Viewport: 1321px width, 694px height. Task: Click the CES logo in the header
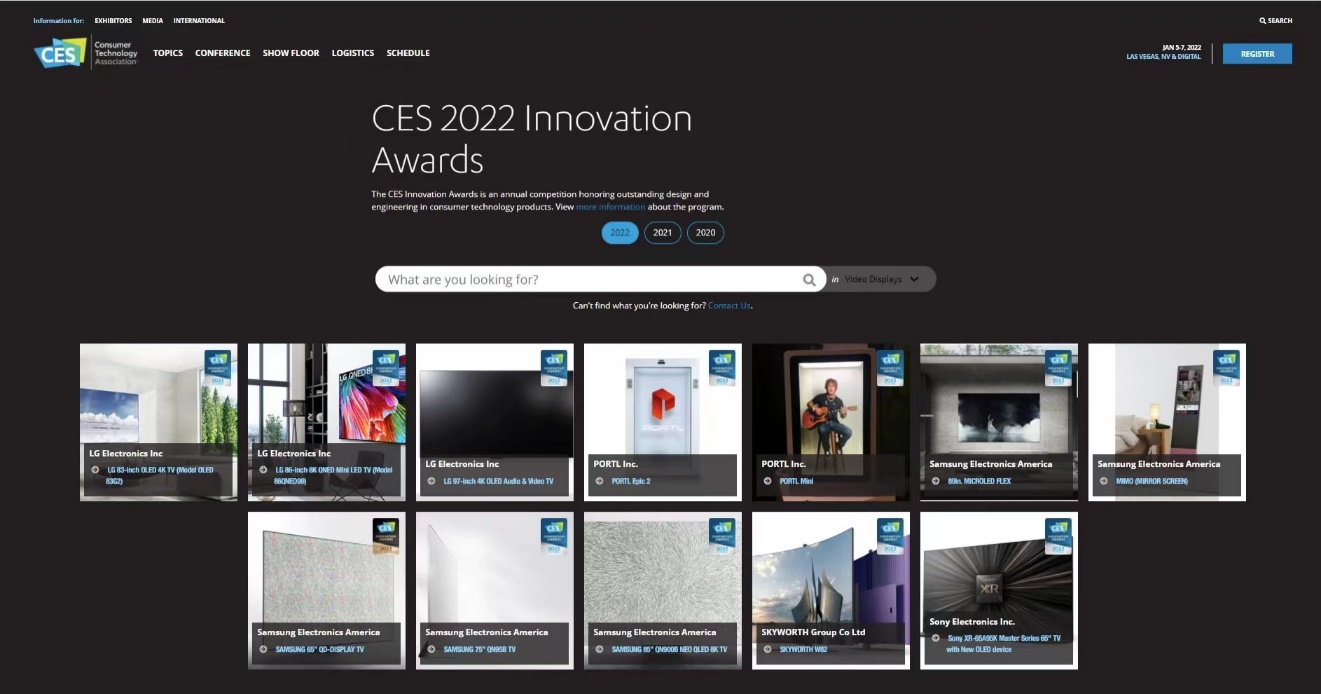pos(60,53)
